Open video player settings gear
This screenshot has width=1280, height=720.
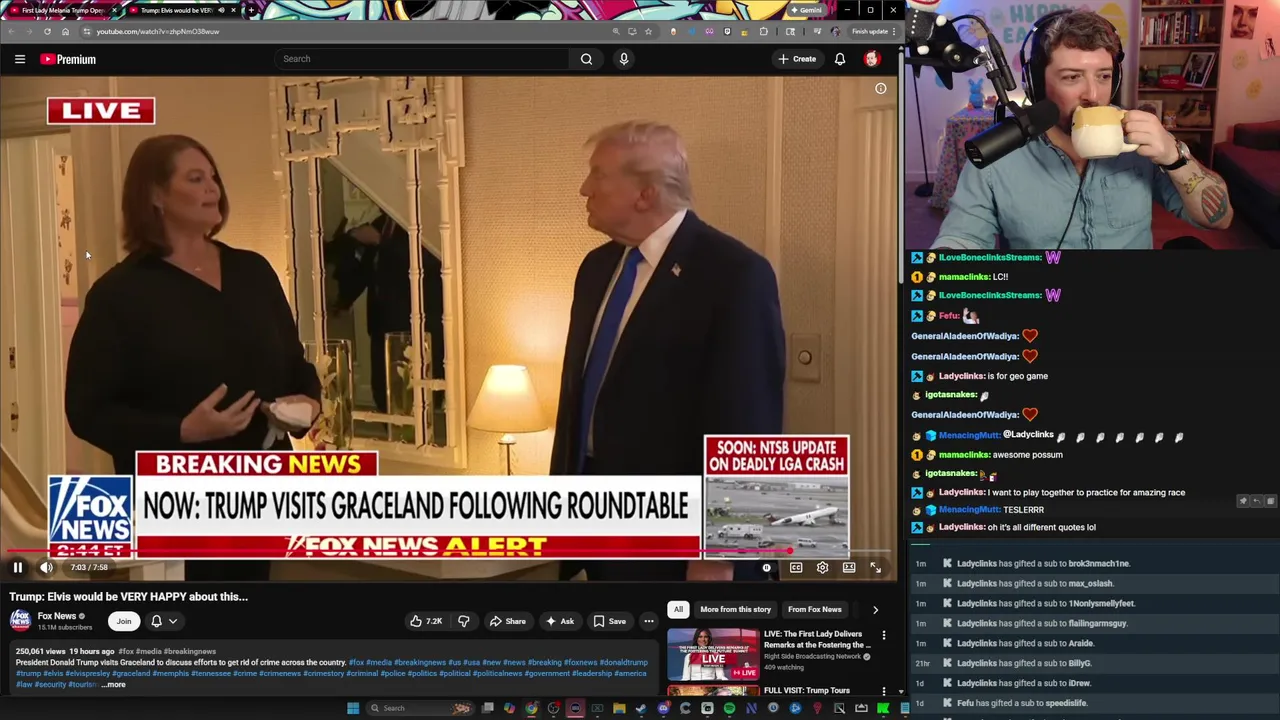(822, 567)
